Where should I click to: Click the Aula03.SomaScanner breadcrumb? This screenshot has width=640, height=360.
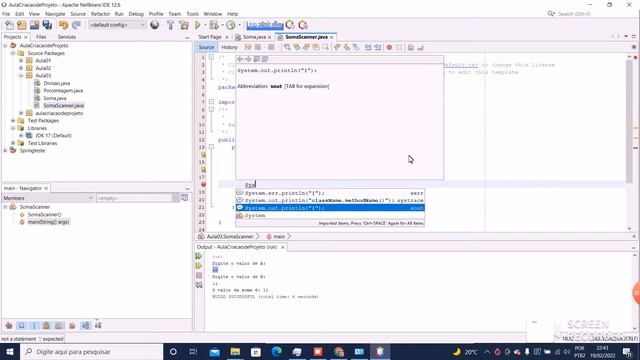point(230,237)
